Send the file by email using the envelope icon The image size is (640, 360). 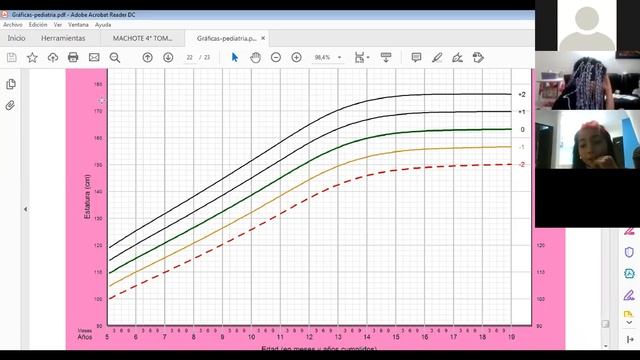pyautogui.click(x=94, y=58)
